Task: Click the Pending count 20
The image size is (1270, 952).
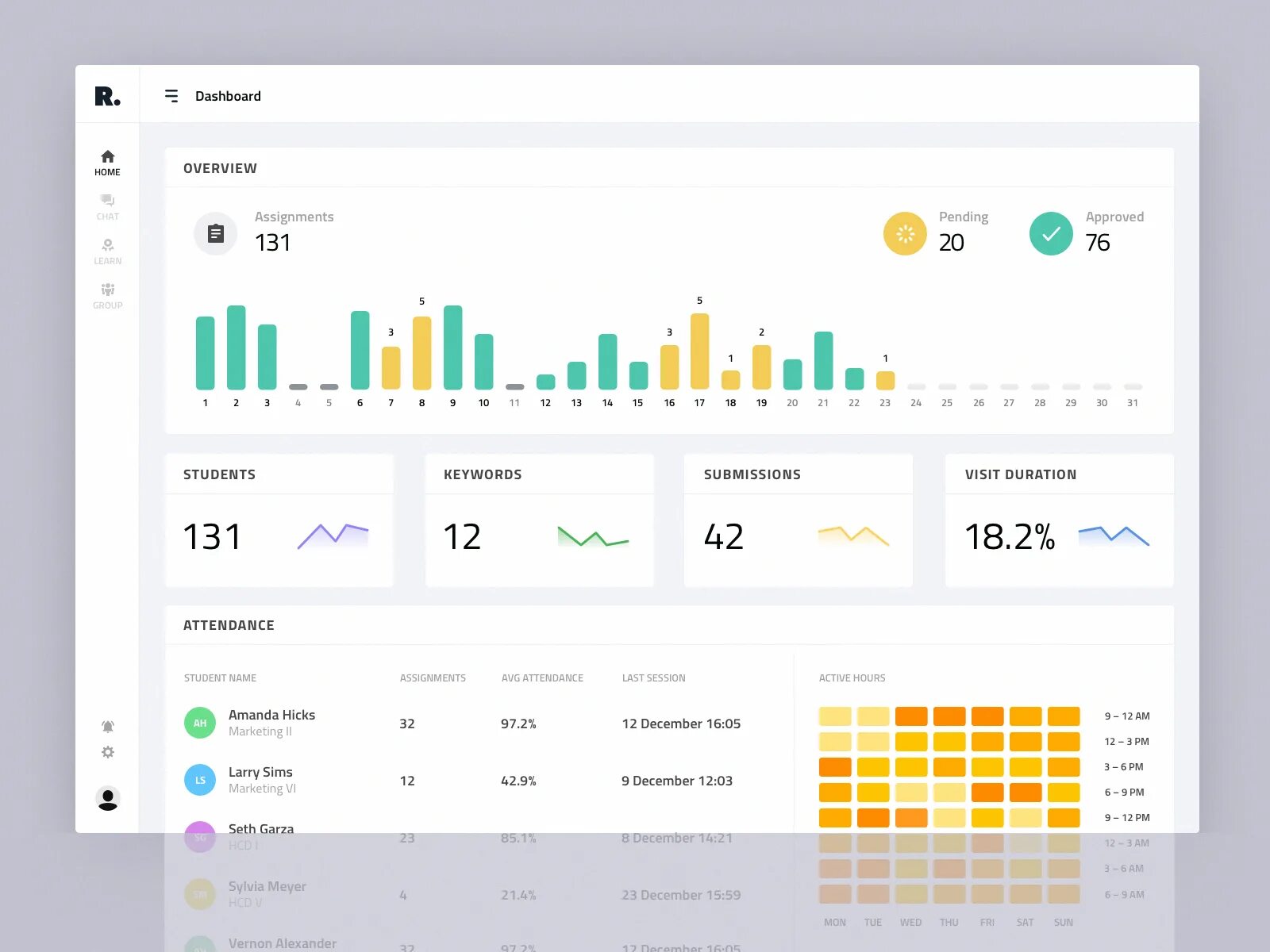Action: pos(951,243)
